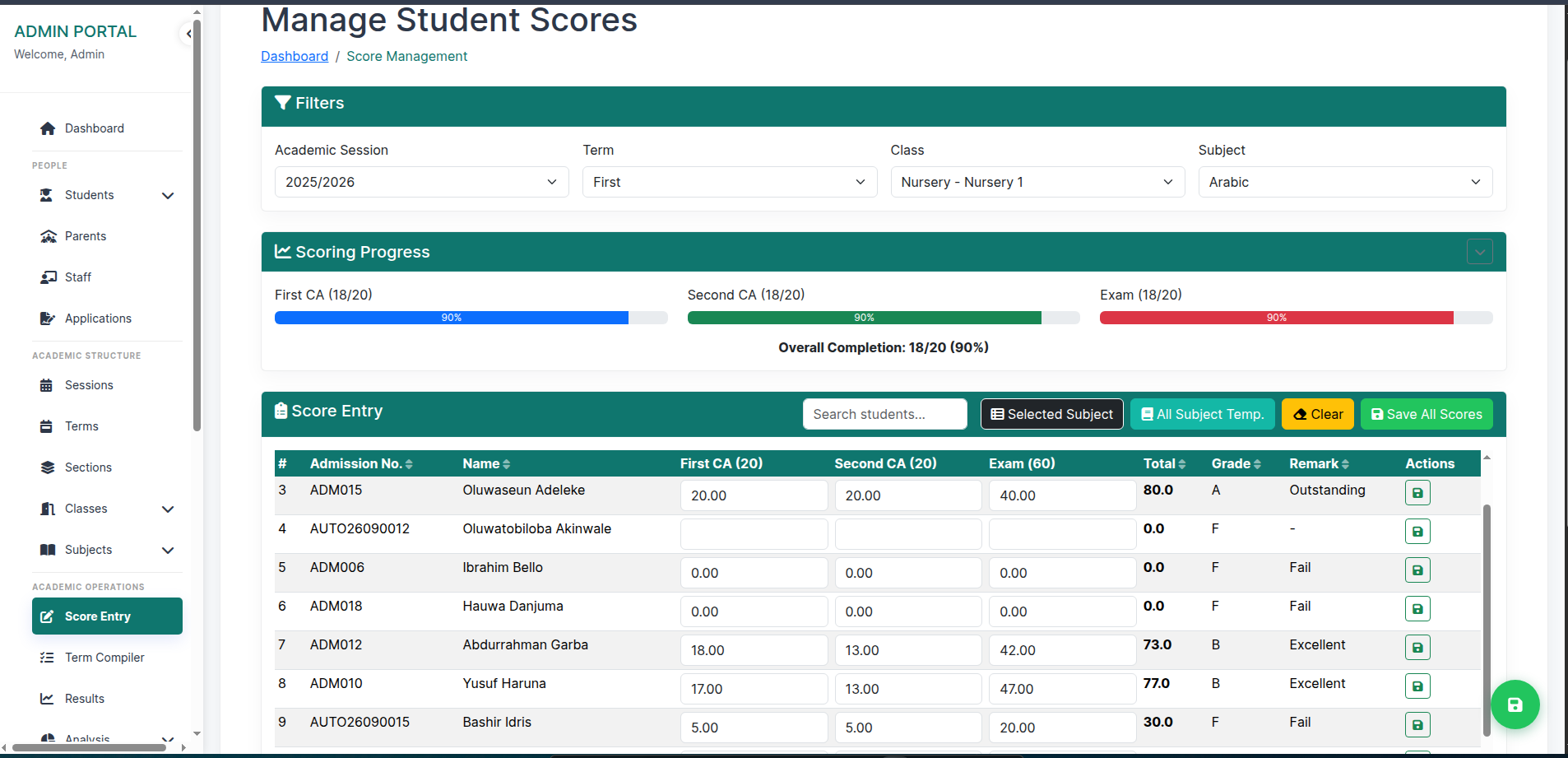1568x758 pixels.
Task: Save score row for Oluwaseun Adeleke
Action: click(x=1417, y=493)
